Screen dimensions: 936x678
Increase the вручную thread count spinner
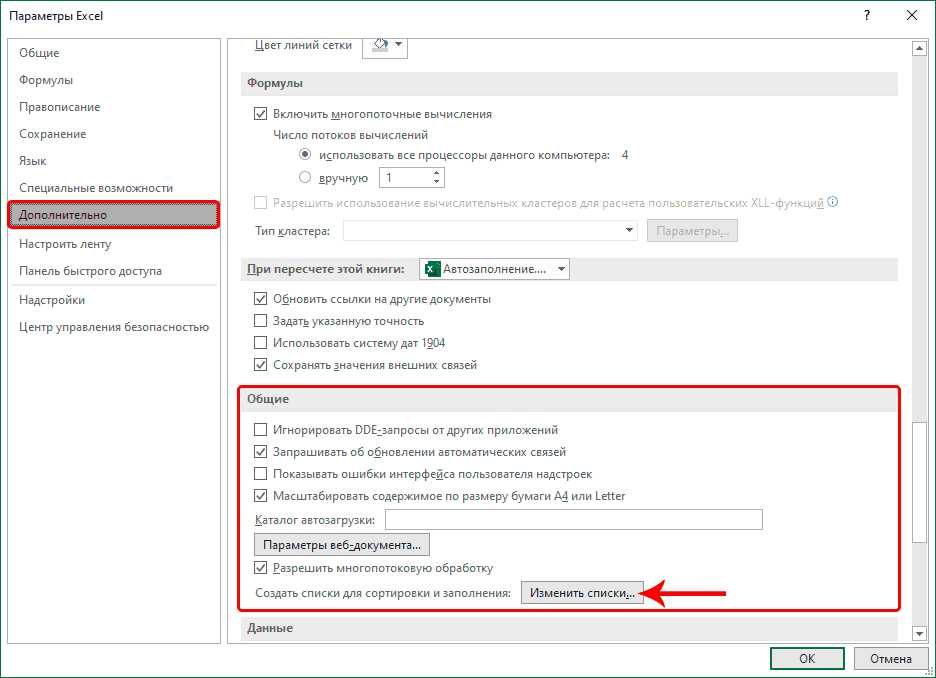click(436, 173)
